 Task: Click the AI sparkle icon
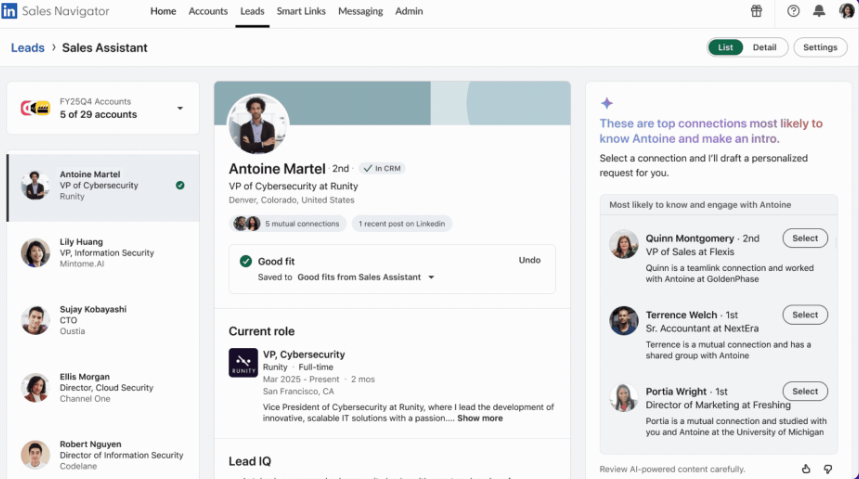tap(606, 103)
